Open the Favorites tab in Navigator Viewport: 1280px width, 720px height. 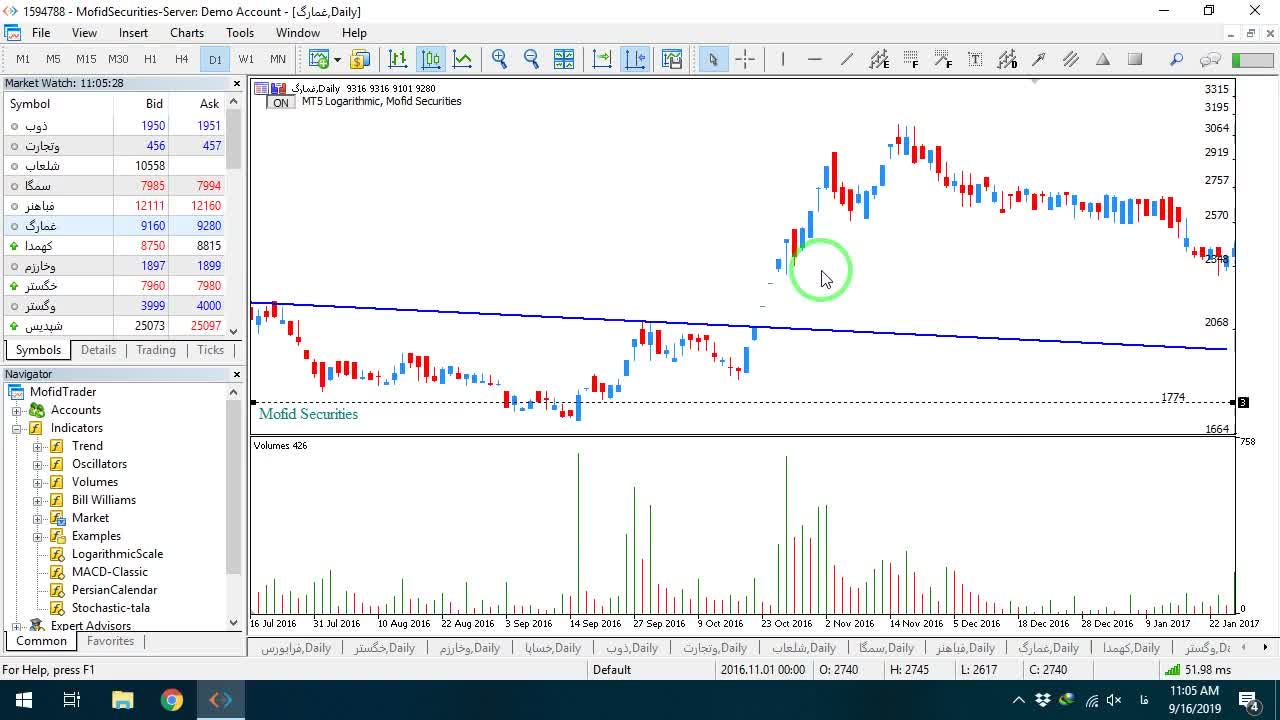point(110,641)
